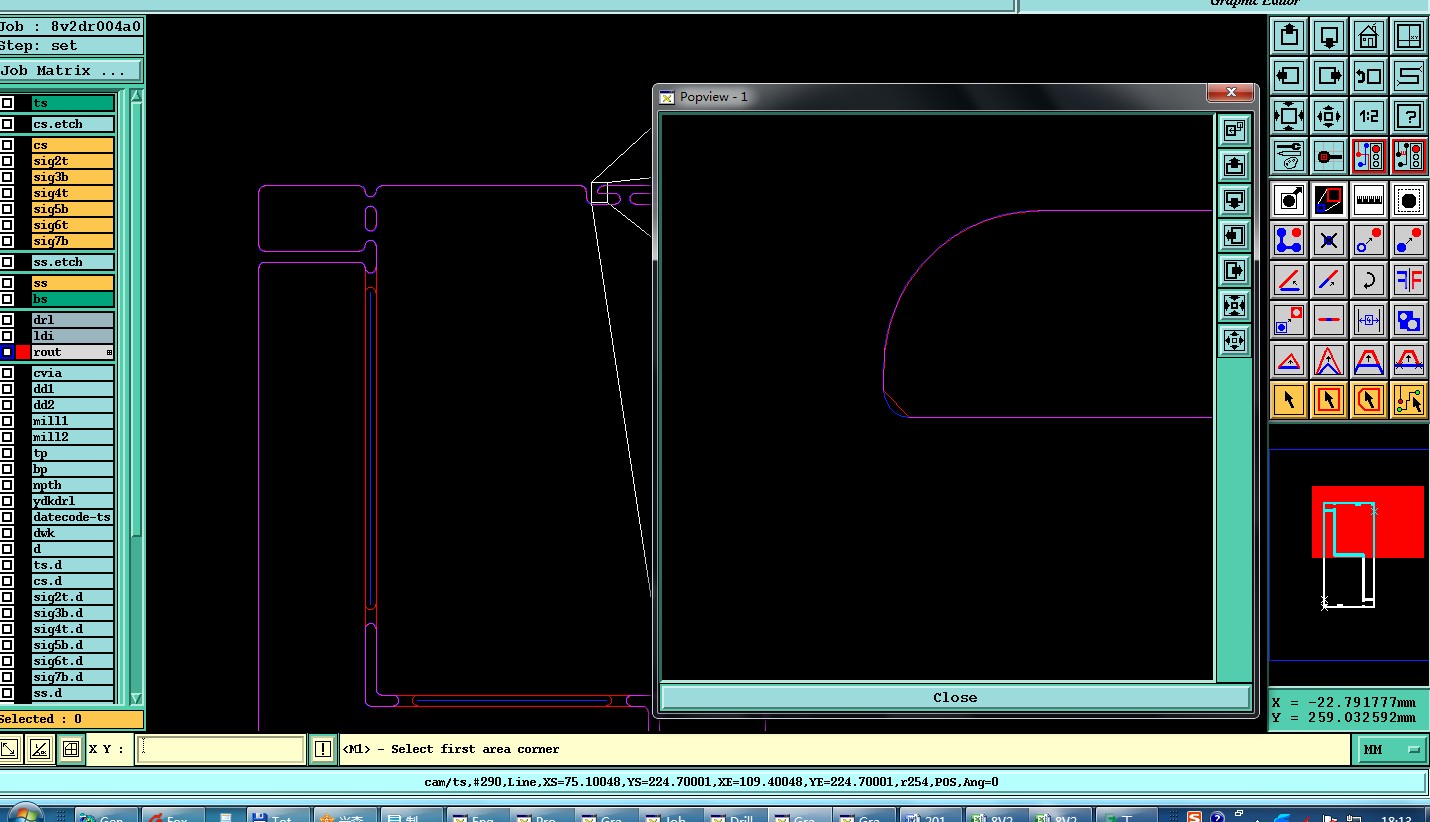
Task: Switch to the Tot taskbar item
Action: 277,816
